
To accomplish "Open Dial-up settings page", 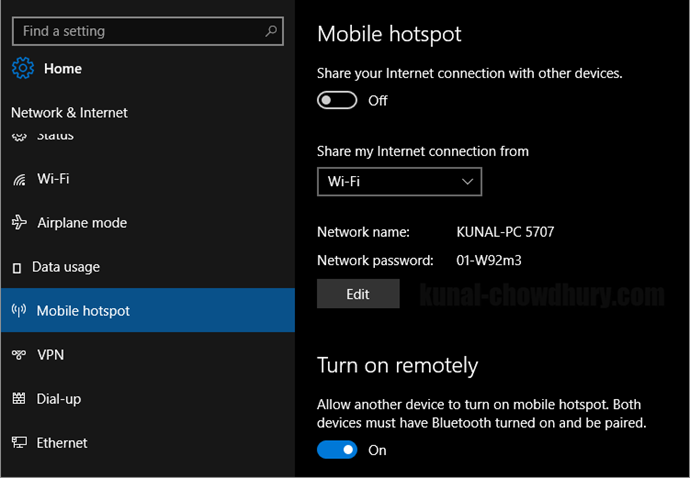I will pos(148,398).
